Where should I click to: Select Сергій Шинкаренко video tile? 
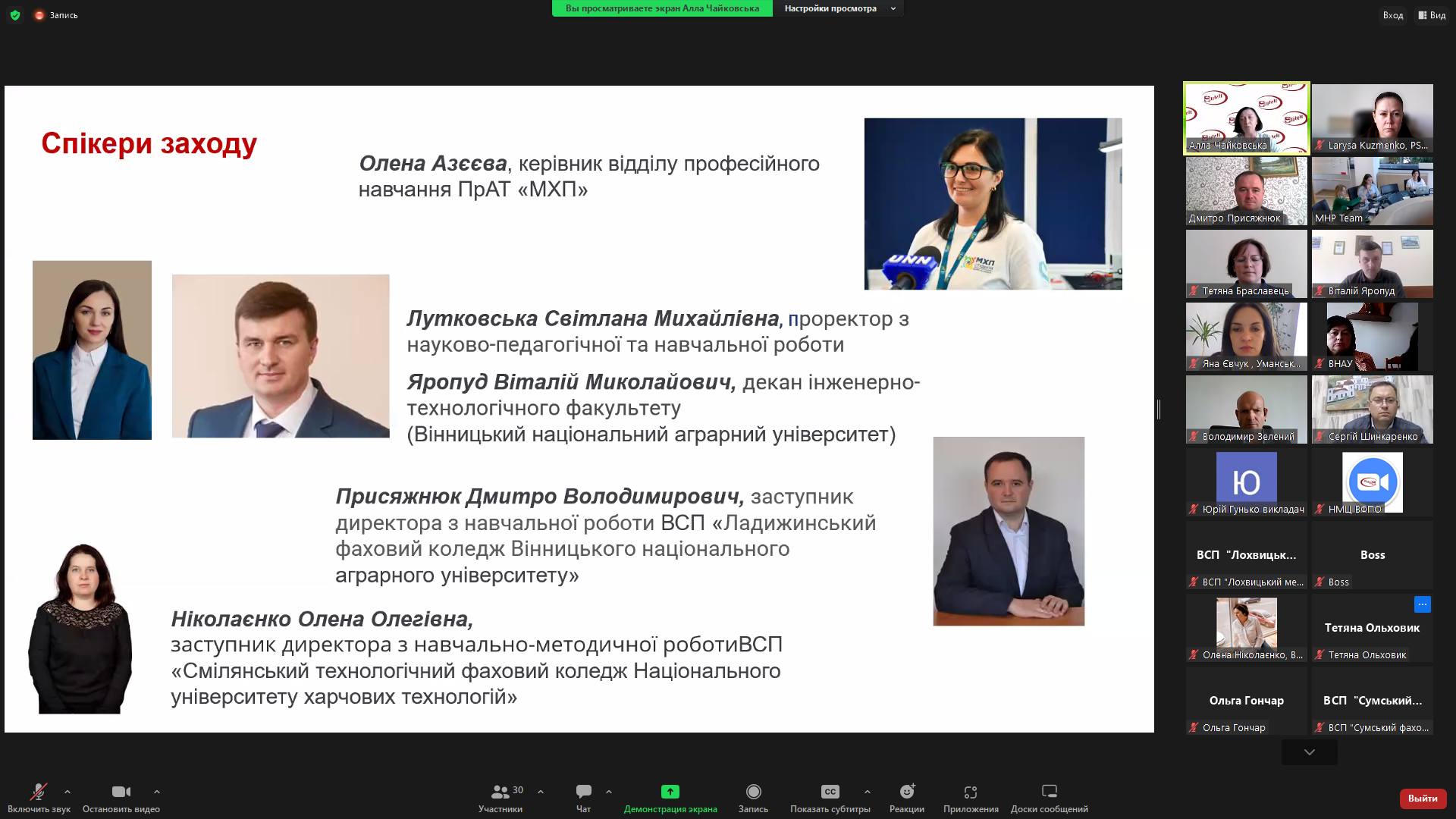(1373, 409)
